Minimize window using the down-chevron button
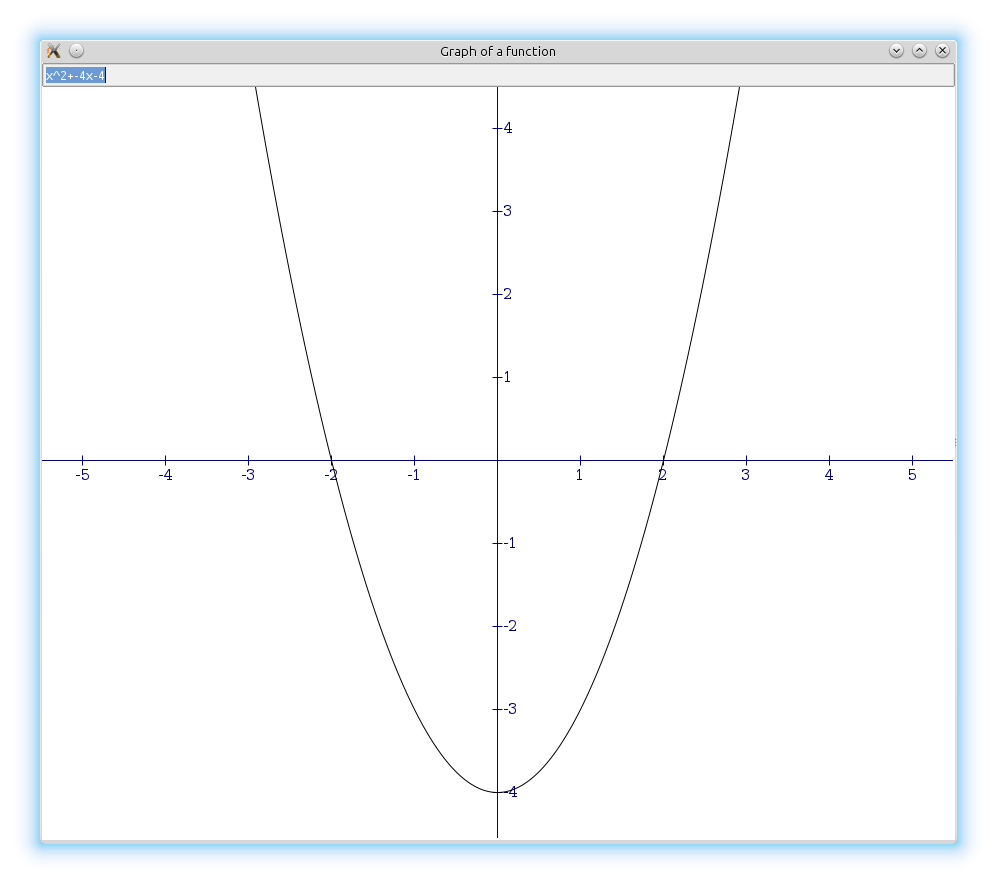The width and height of the screenshot is (997, 884). [x=896, y=51]
